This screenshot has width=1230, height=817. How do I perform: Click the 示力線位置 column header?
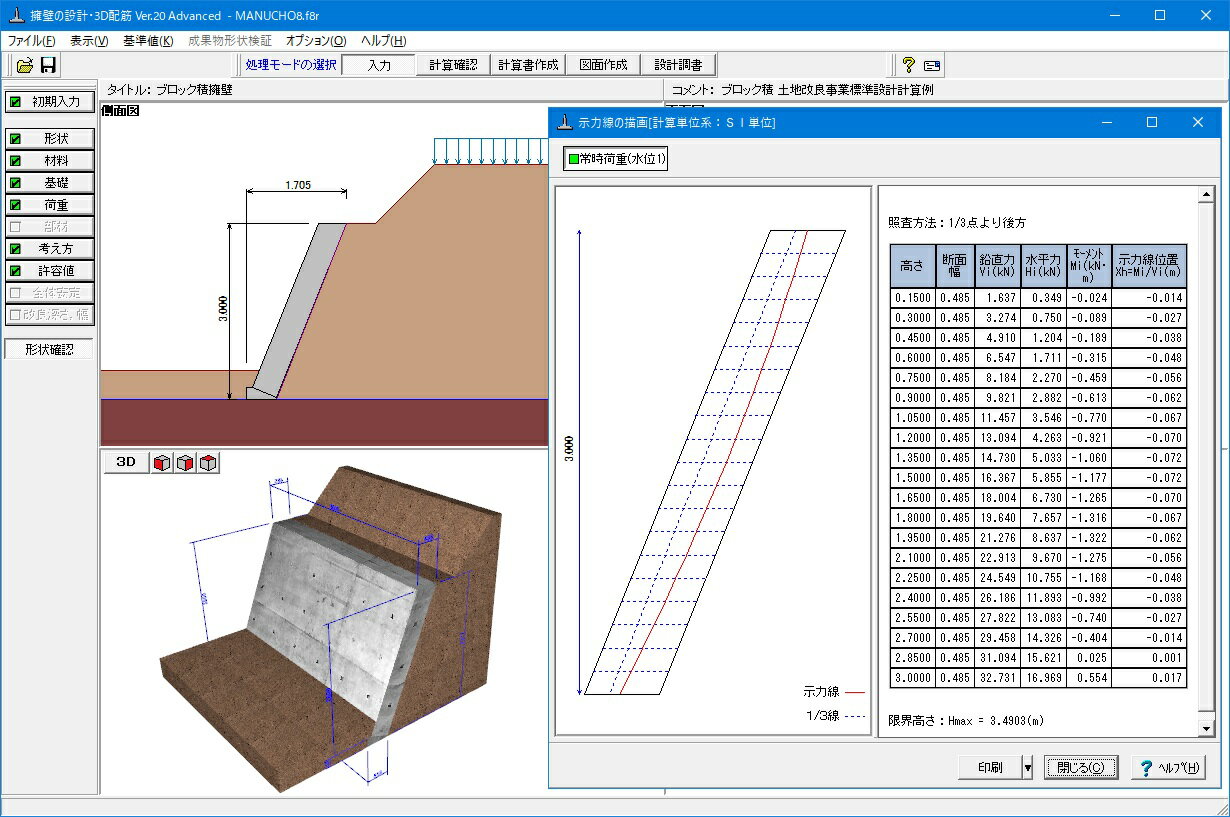pos(1149,266)
